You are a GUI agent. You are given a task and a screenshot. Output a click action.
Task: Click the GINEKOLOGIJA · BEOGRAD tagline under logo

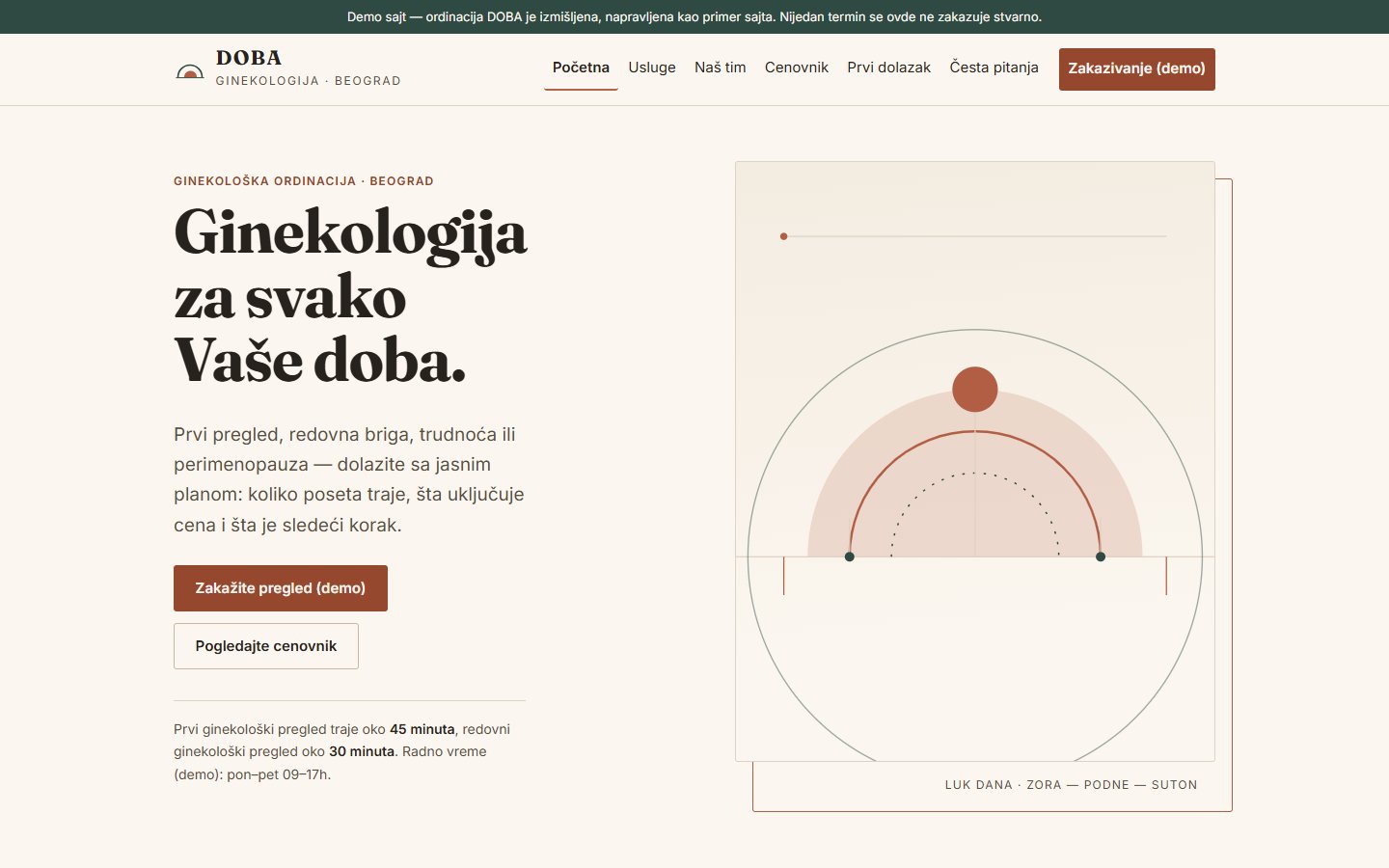coord(308,81)
